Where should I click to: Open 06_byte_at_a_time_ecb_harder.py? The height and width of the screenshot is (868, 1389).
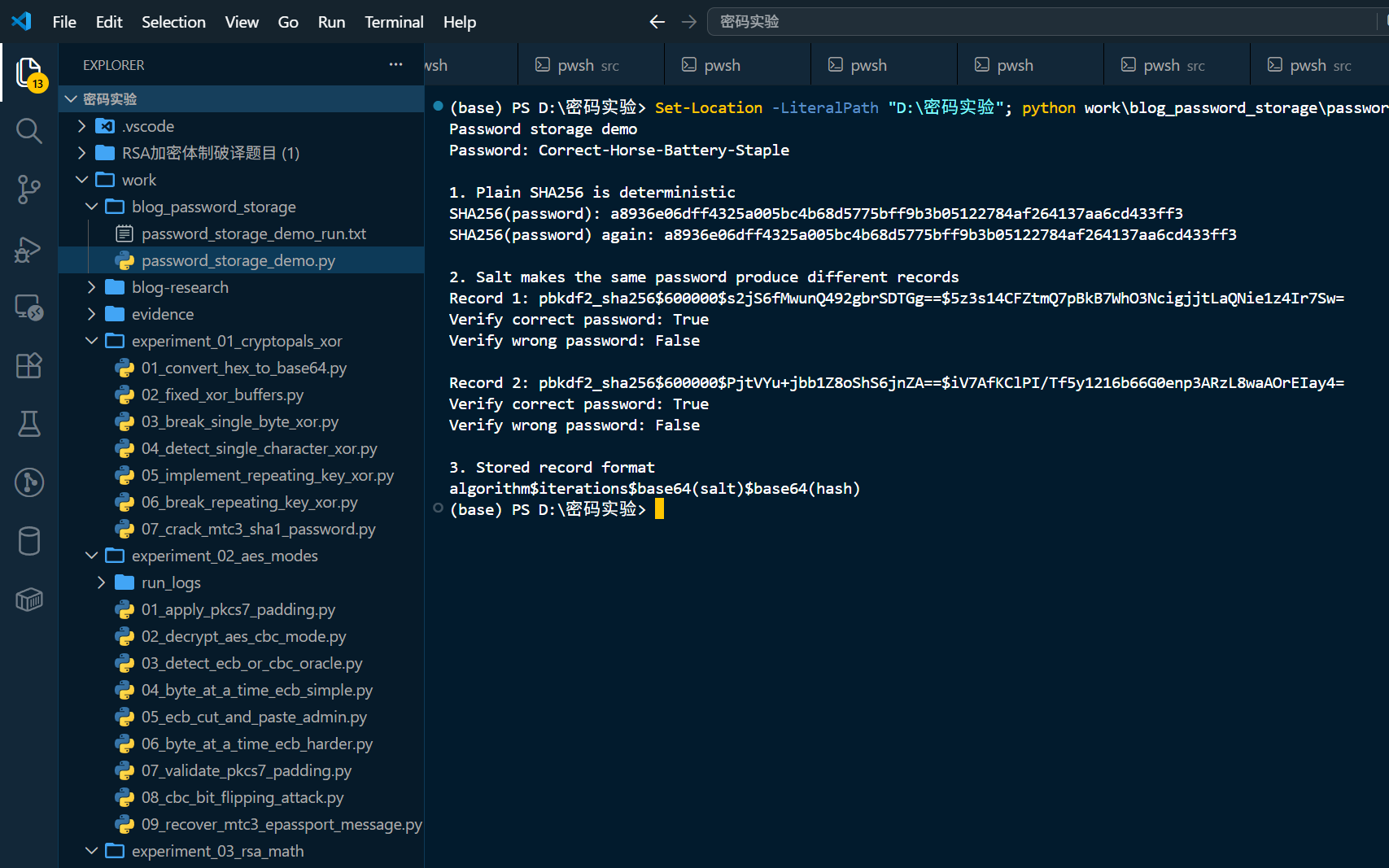pyautogui.click(x=242, y=744)
